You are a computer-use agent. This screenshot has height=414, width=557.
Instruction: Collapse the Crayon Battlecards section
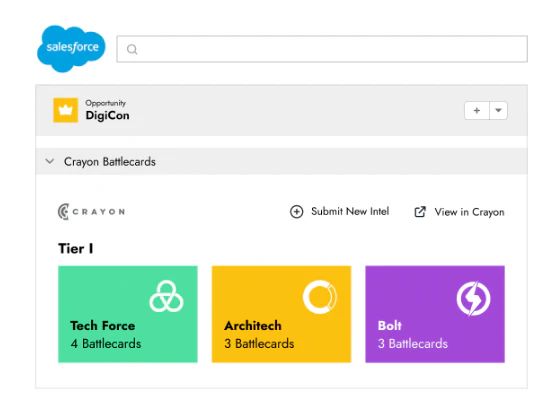50,161
